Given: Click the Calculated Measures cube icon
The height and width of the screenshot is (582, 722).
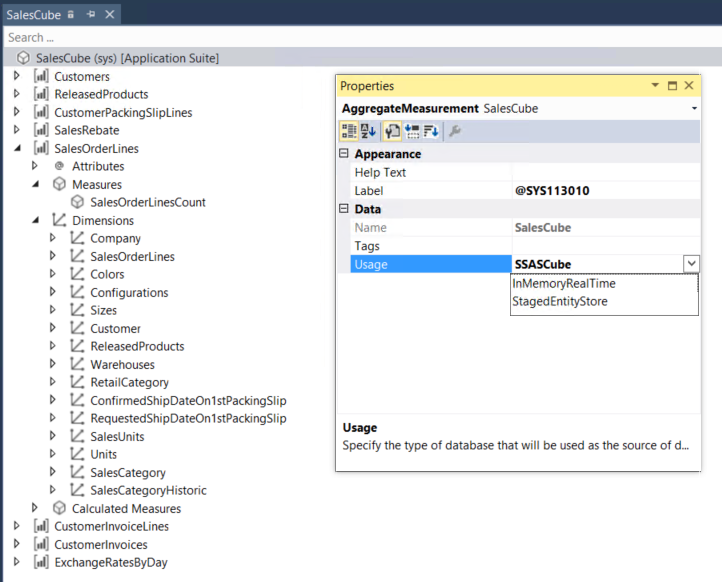Looking at the screenshot, I should click(x=59, y=509).
